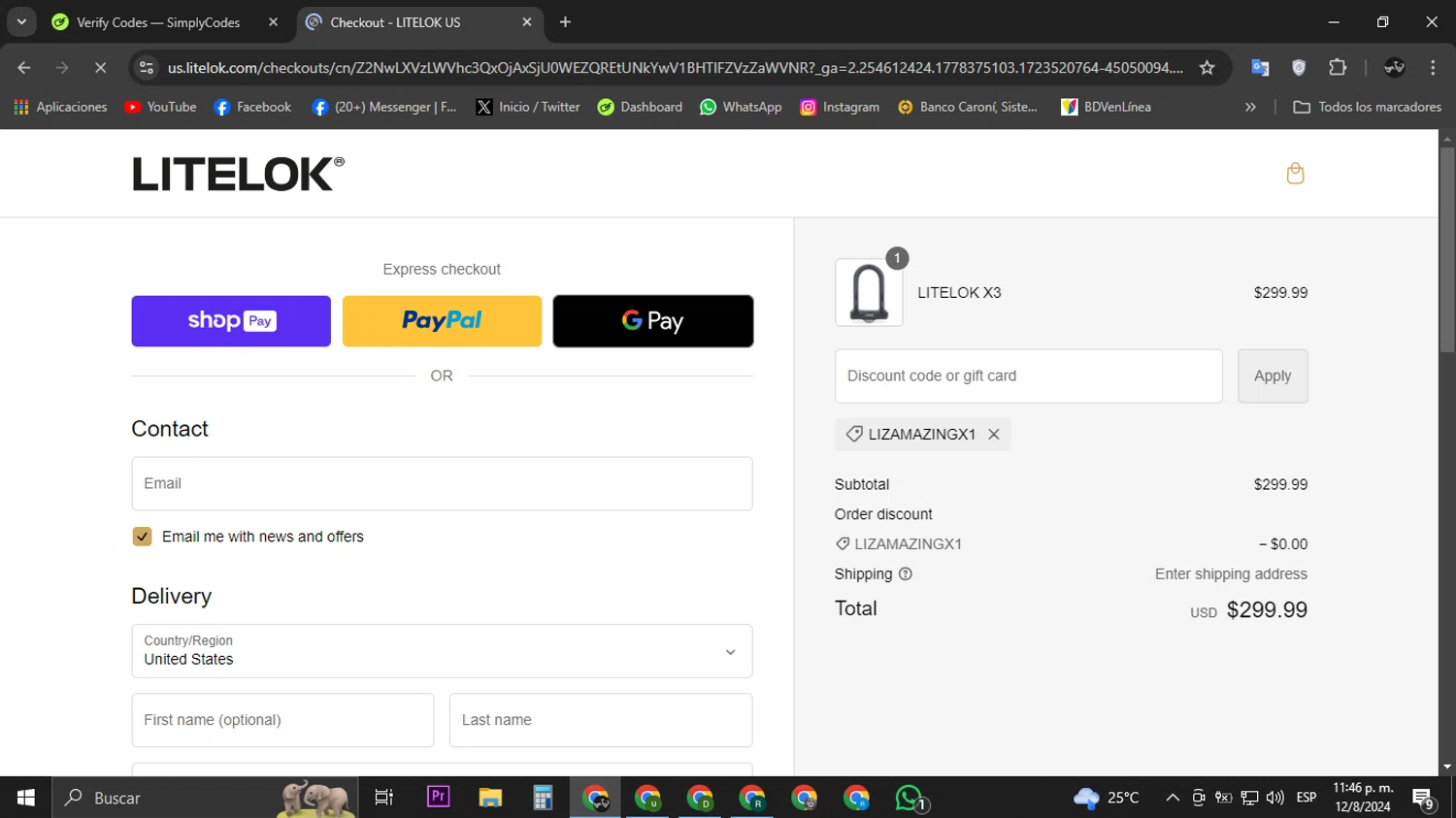Open the Extensions puzzle icon
1456x818 pixels.
pos(1338,68)
